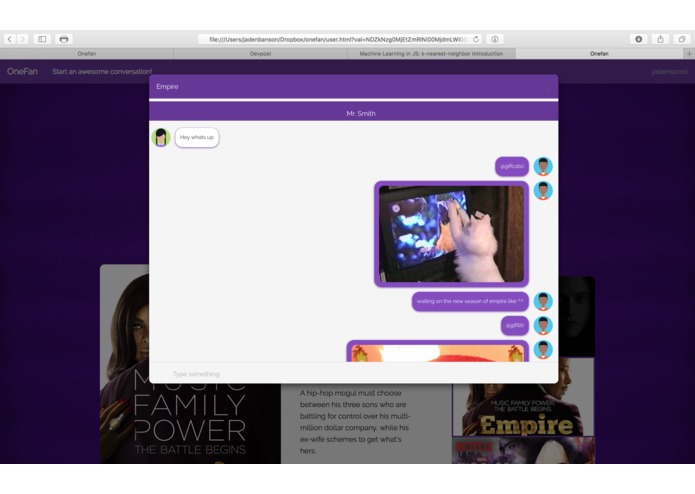Image resolution: width=695 pixels, height=494 pixels.
Task: Click 'waiting on the new season' message
Action: coord(470,301)
